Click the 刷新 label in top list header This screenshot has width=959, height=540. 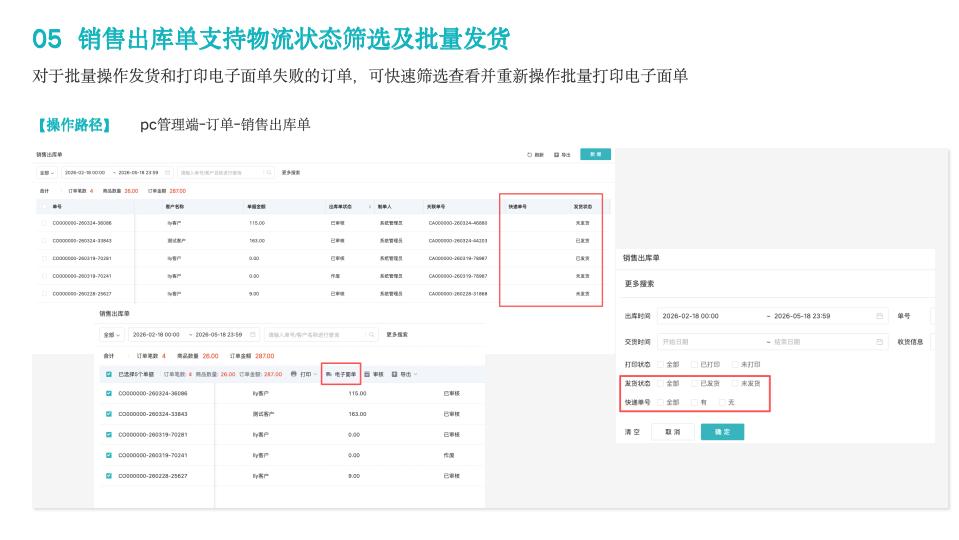point(539,155)
